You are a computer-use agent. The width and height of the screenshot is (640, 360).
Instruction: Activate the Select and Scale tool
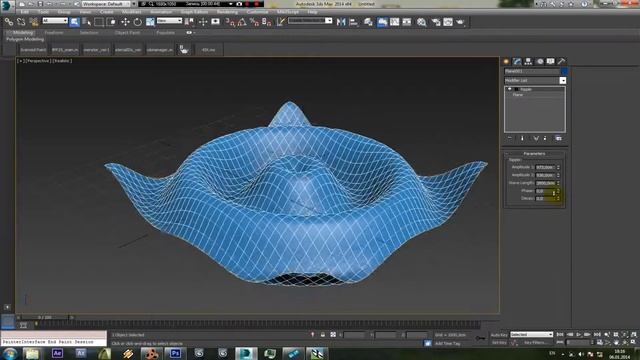coord(150,22)
